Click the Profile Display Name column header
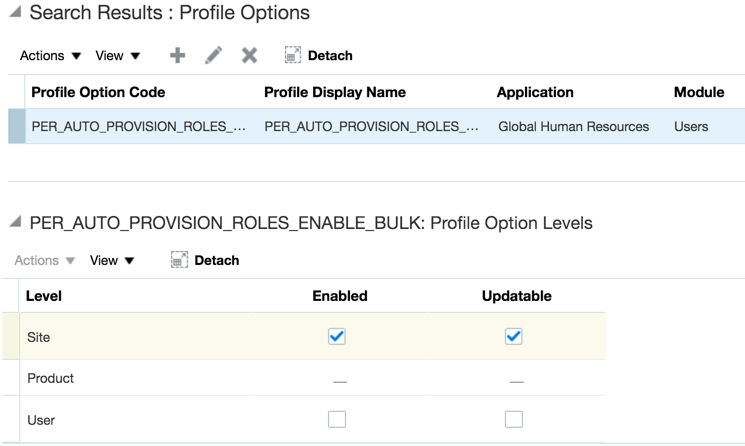745x446 pixels. (x=334, y=92)
